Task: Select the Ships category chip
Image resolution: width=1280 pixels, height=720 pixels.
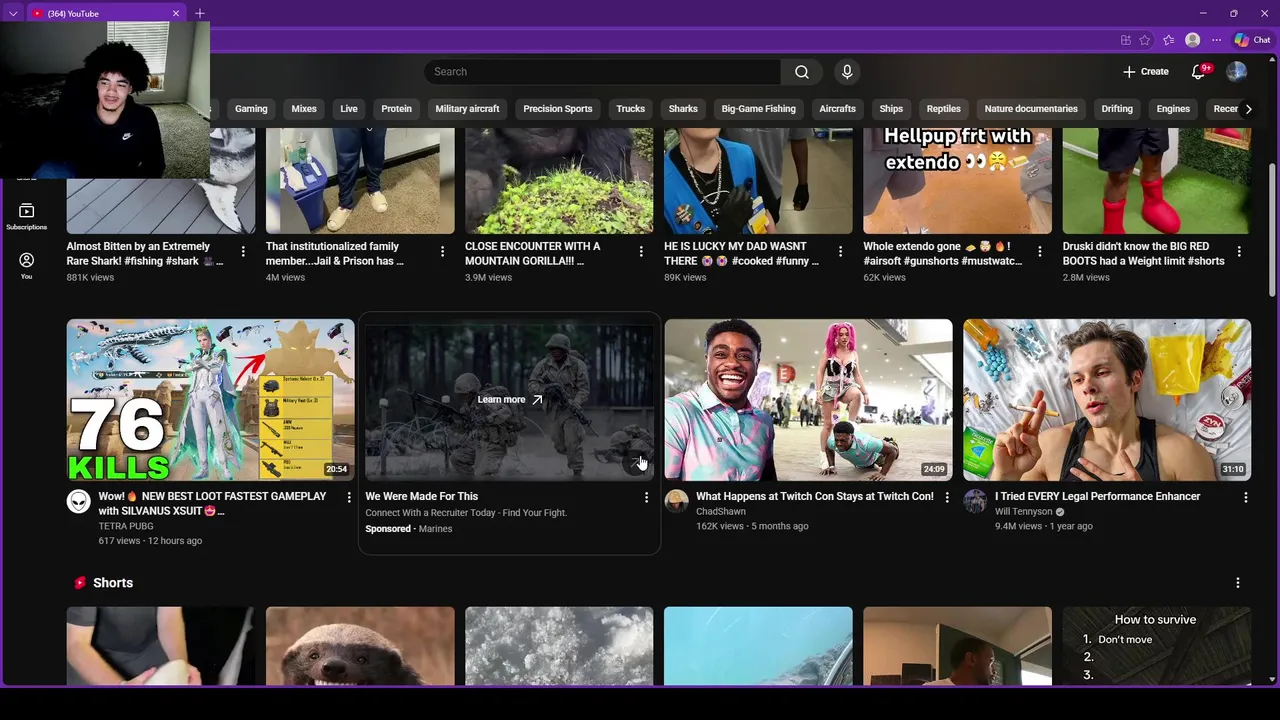Action: point(891,109)
